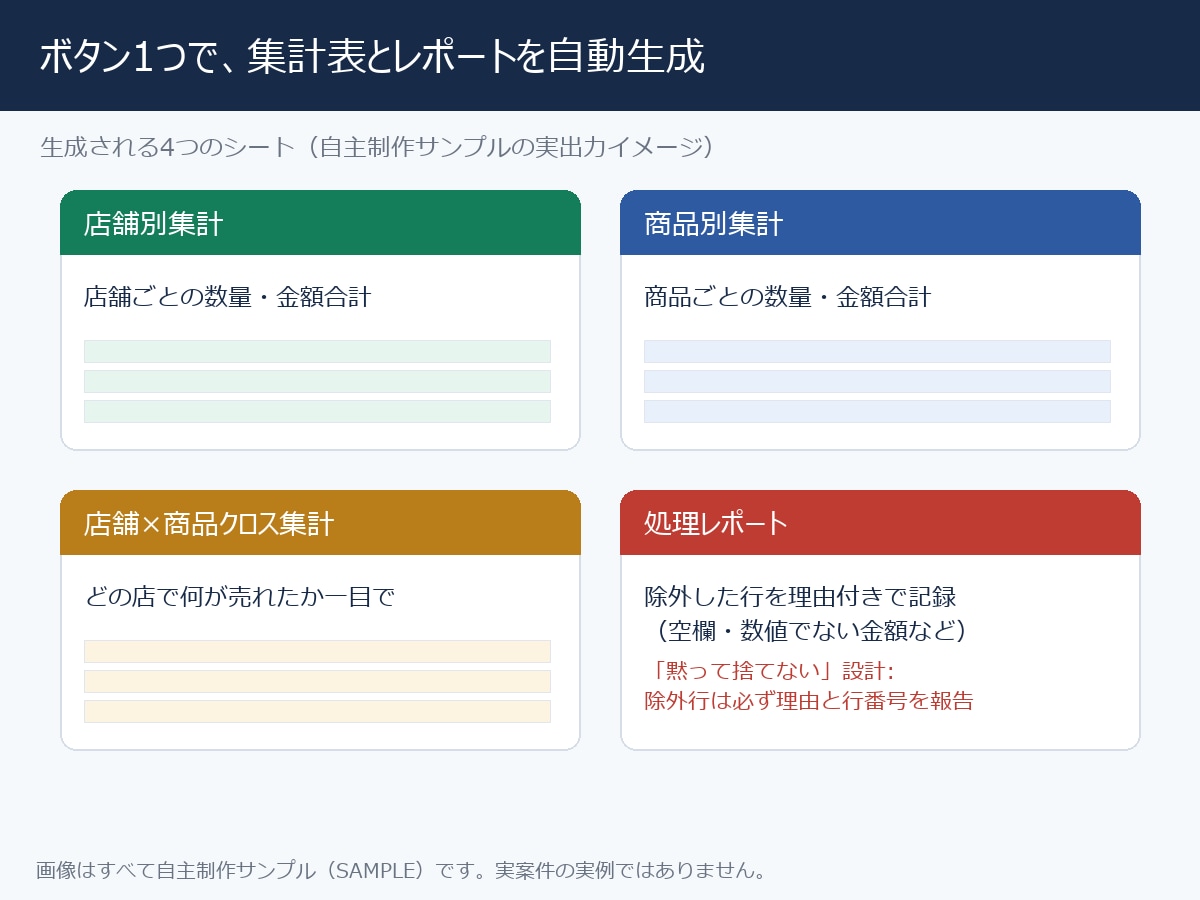The height and width of the screenshot is (900, 1200).
Task: Click the title ボタン1つで、集計表とレポートを自動生成
Action: tap(372, 57)
